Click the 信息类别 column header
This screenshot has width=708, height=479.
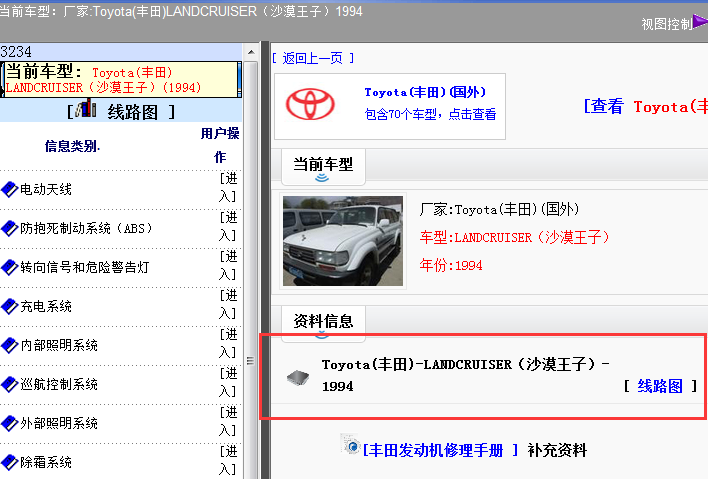coord(72,146)
